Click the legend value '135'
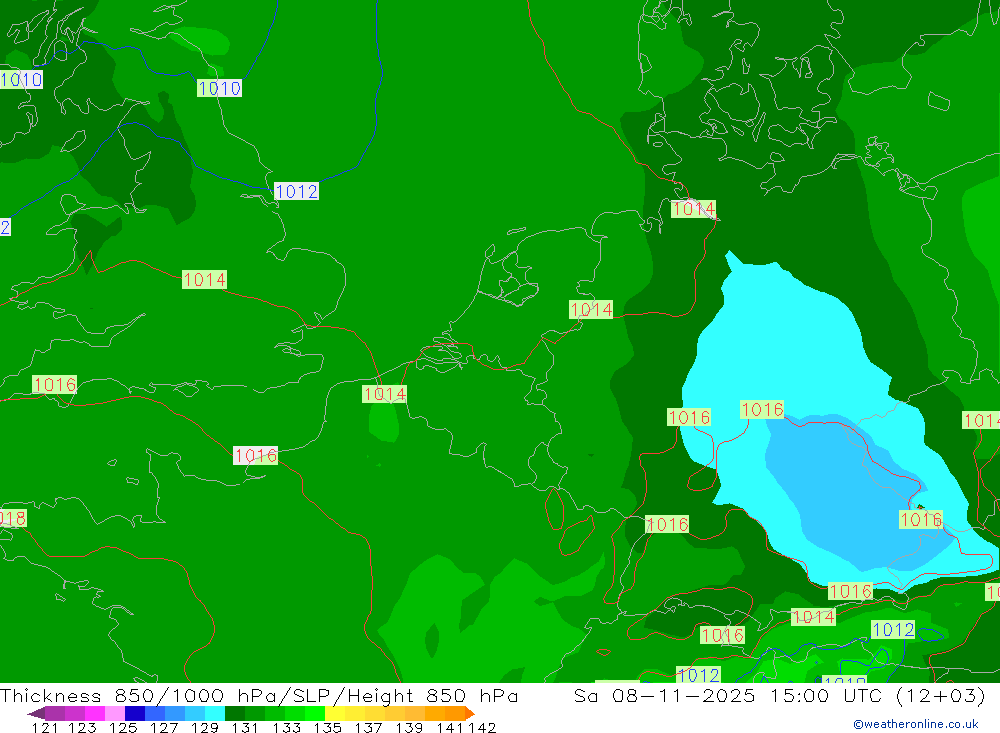 click(x=327, y=727)
